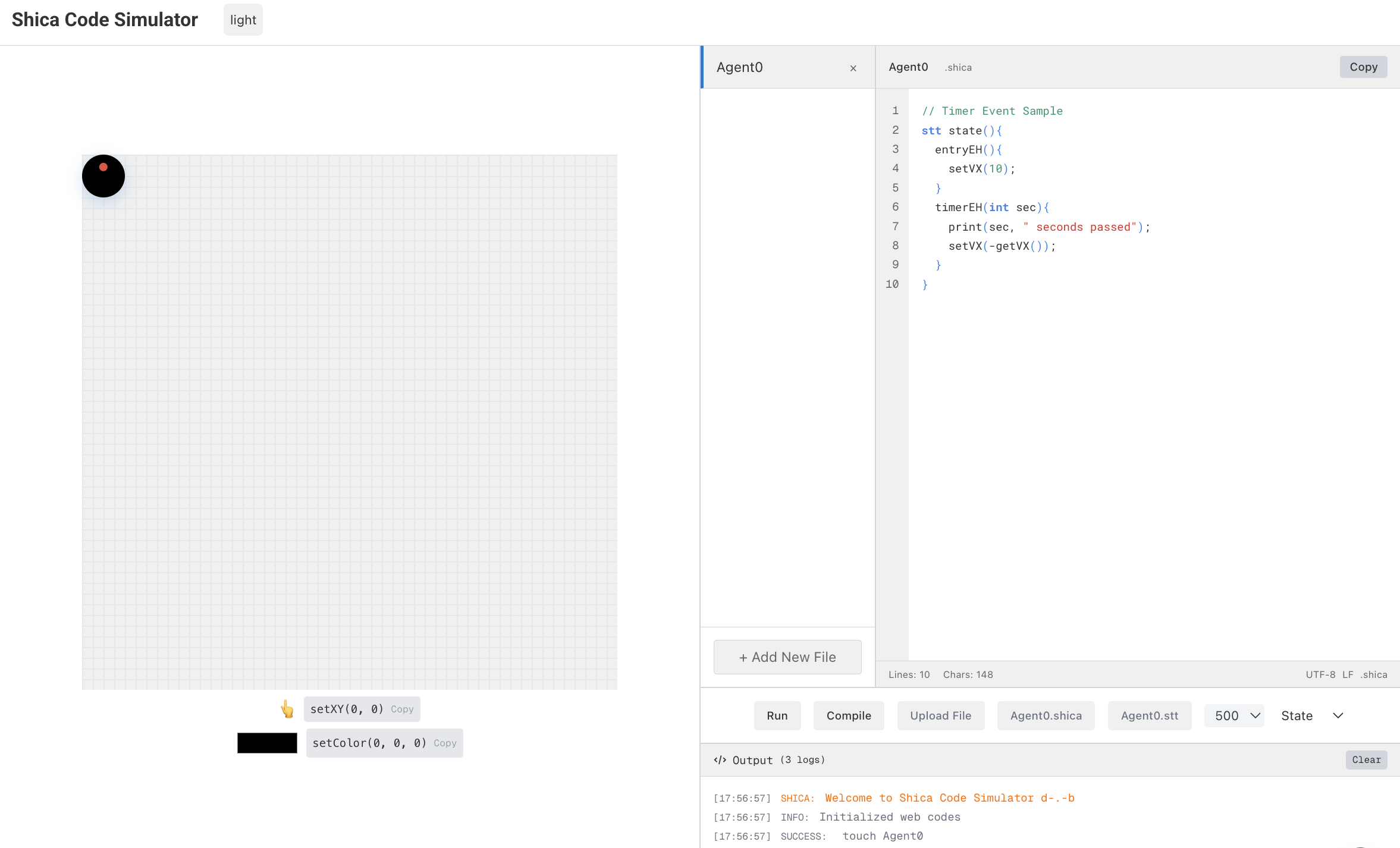1400x848 pixels.
Task: Download the Agent0.shica file
Action: point(1046,715)
